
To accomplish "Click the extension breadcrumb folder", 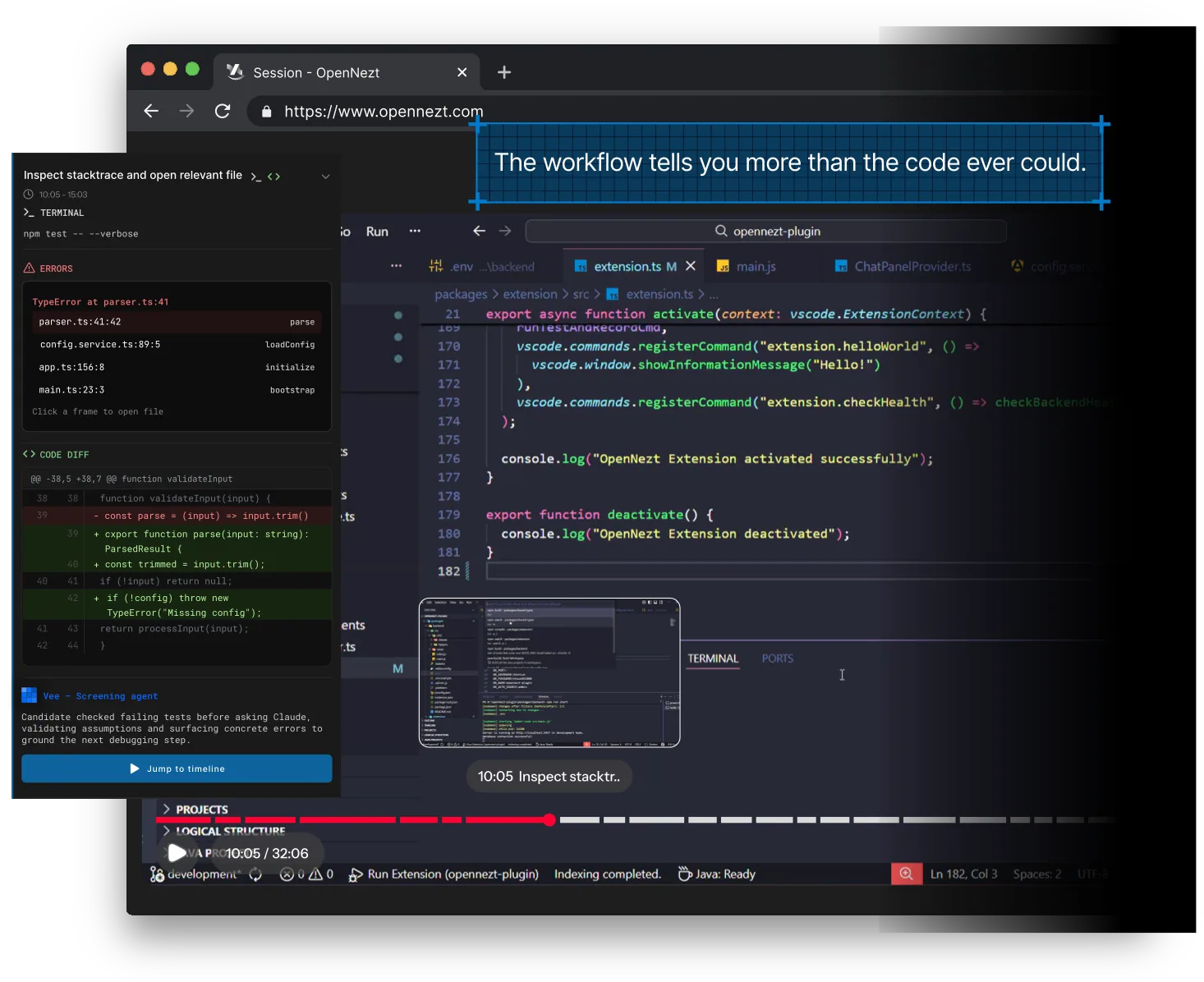I will point(530,294).
